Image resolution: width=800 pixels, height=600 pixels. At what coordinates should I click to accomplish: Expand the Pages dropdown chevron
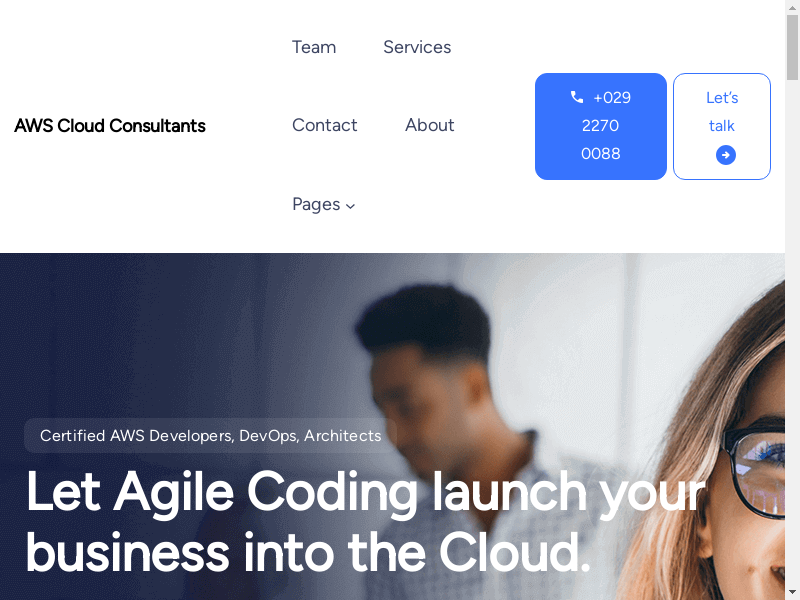pos(350,206)
